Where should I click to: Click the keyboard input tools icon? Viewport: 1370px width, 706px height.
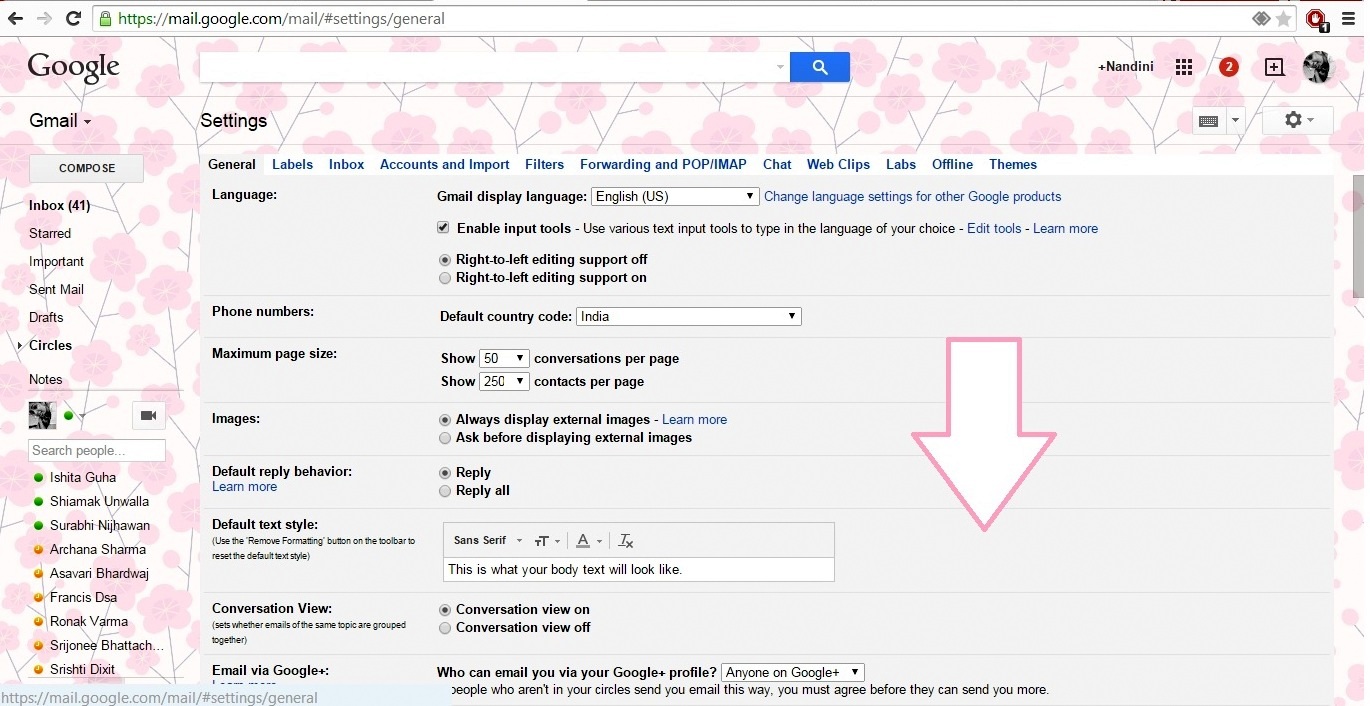point(1209,119)
